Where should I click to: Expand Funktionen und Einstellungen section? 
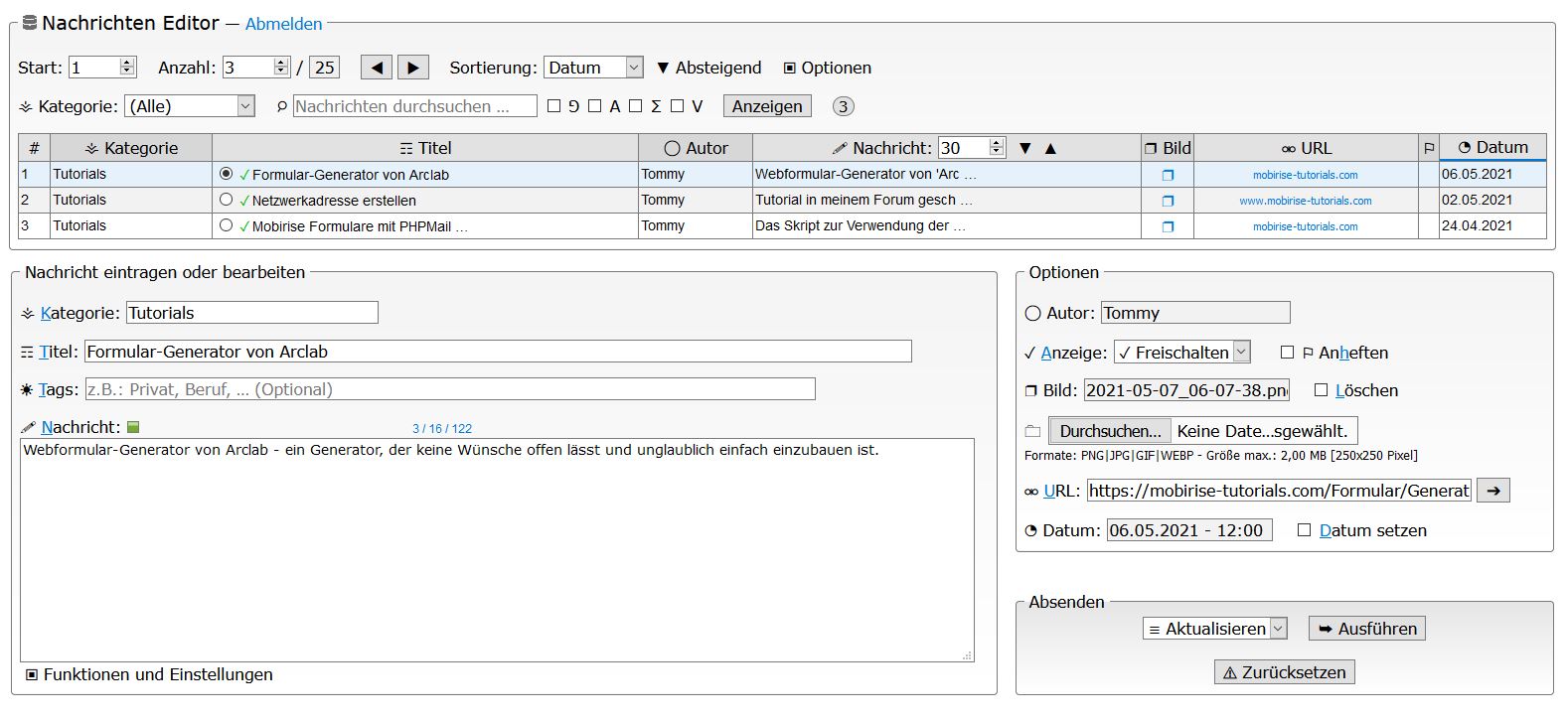149,674
